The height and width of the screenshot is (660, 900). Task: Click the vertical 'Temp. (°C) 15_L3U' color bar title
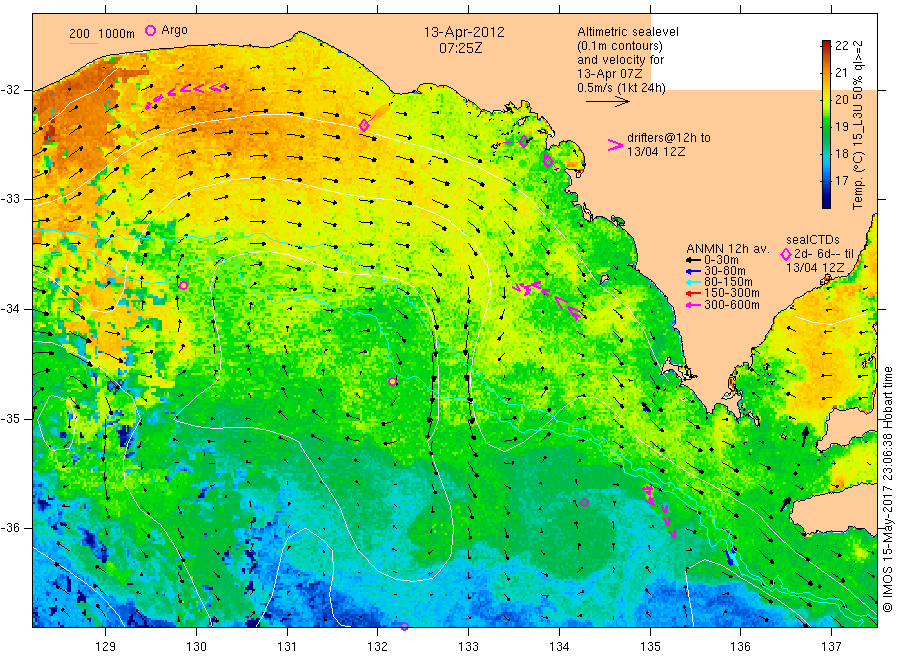point(858,125)
